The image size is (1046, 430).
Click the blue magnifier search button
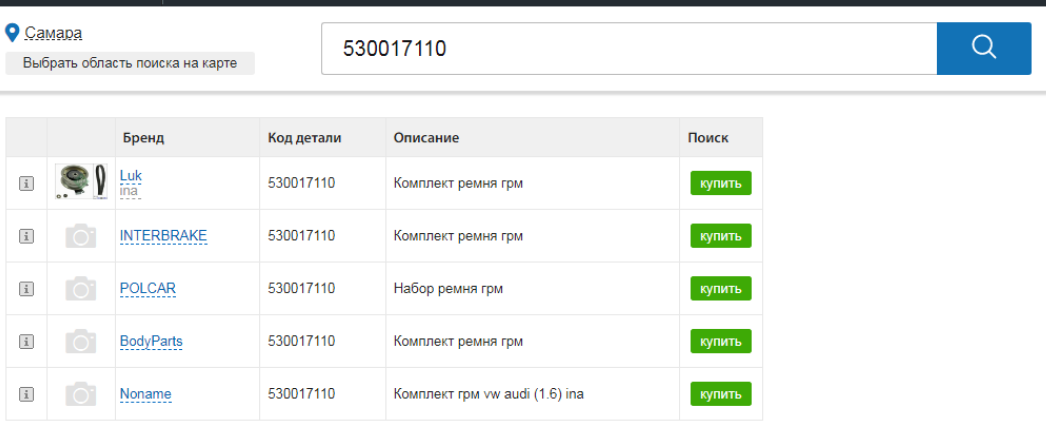984,49
